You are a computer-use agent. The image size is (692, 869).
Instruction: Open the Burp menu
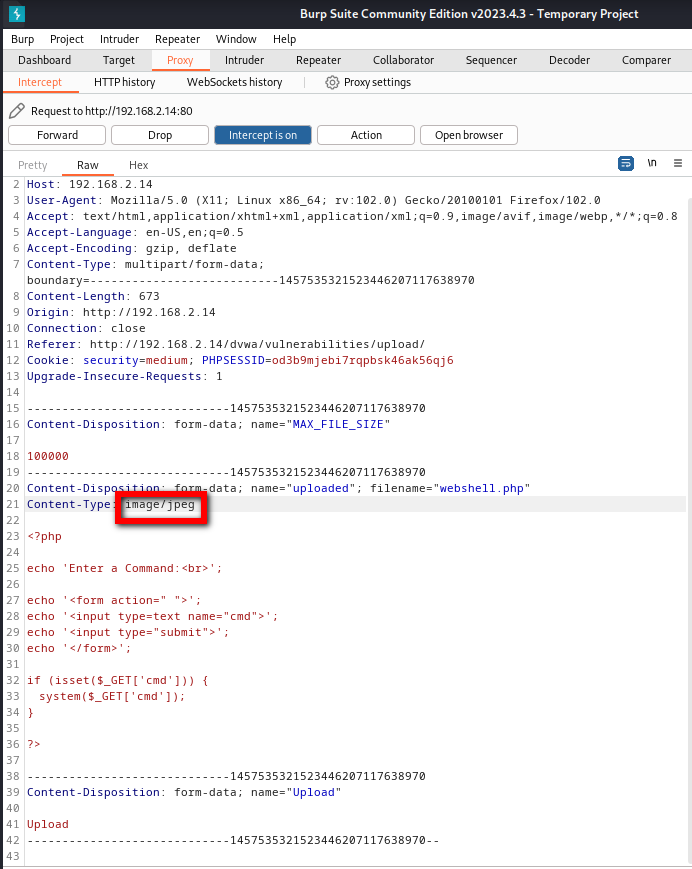(23, 39)
